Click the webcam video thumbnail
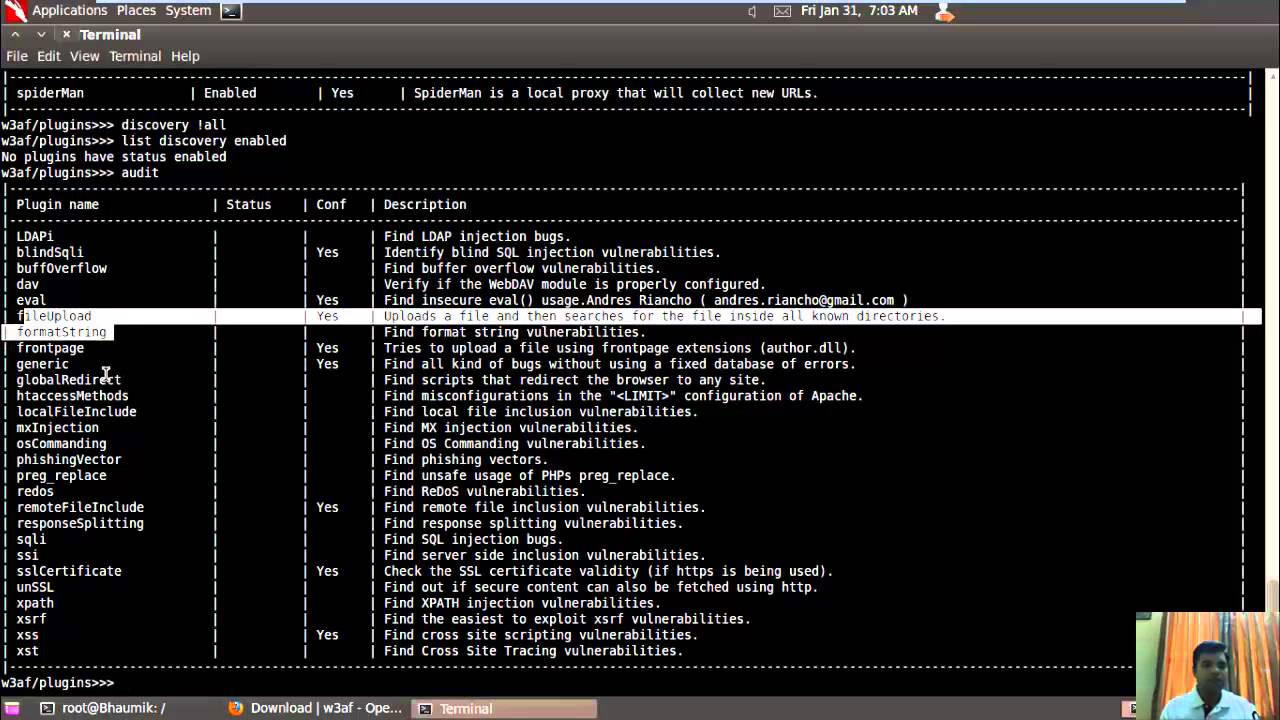The height and width of the screenshot is (720, 1280). (x=1207, y=665)
